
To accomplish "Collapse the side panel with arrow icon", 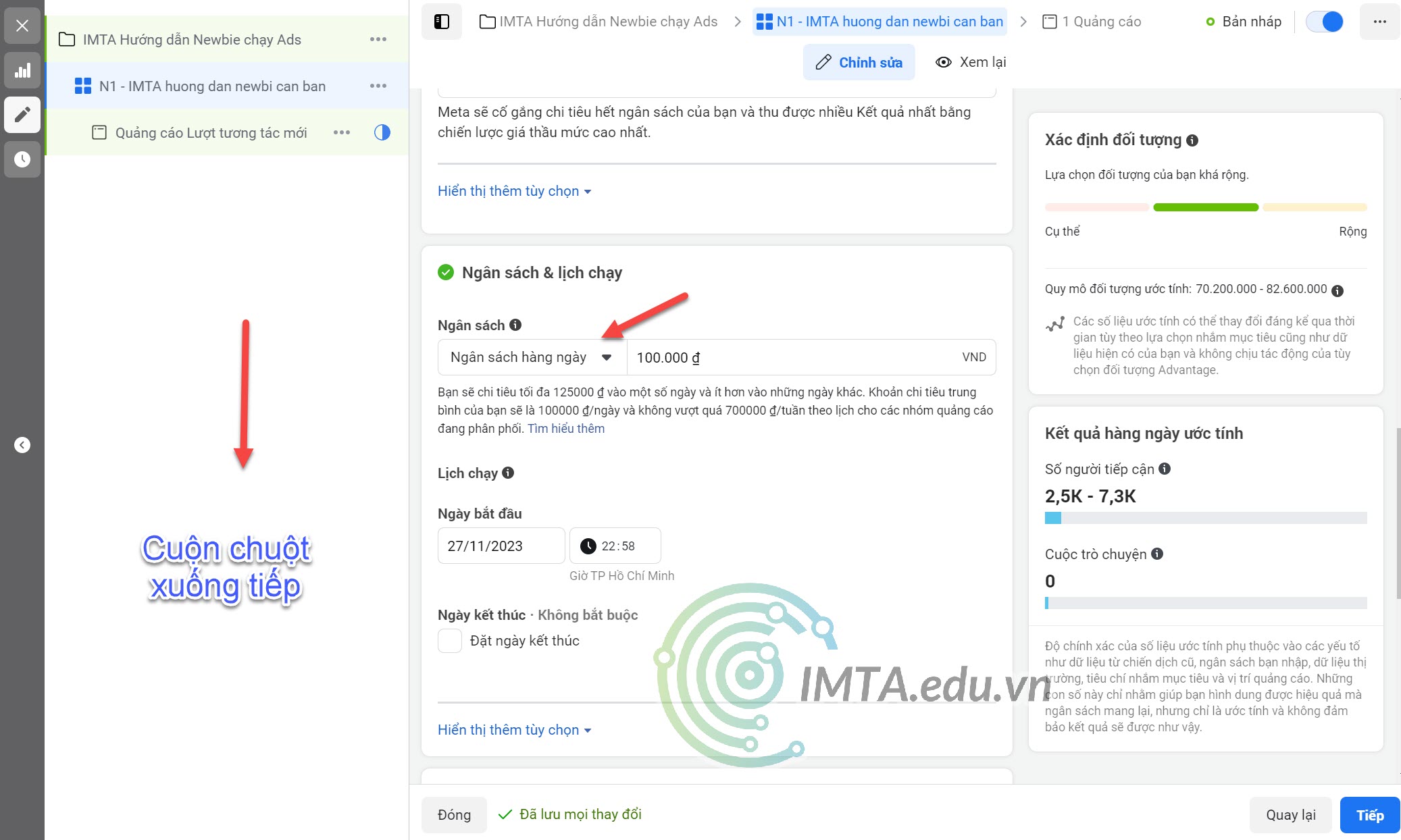I will pyautogui.click(x=22, y=445).
